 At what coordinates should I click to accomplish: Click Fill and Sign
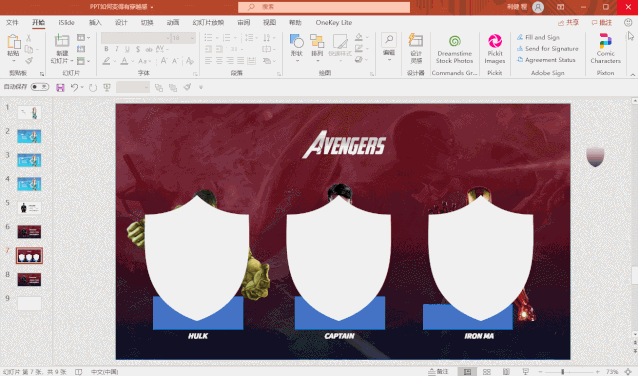538,37
